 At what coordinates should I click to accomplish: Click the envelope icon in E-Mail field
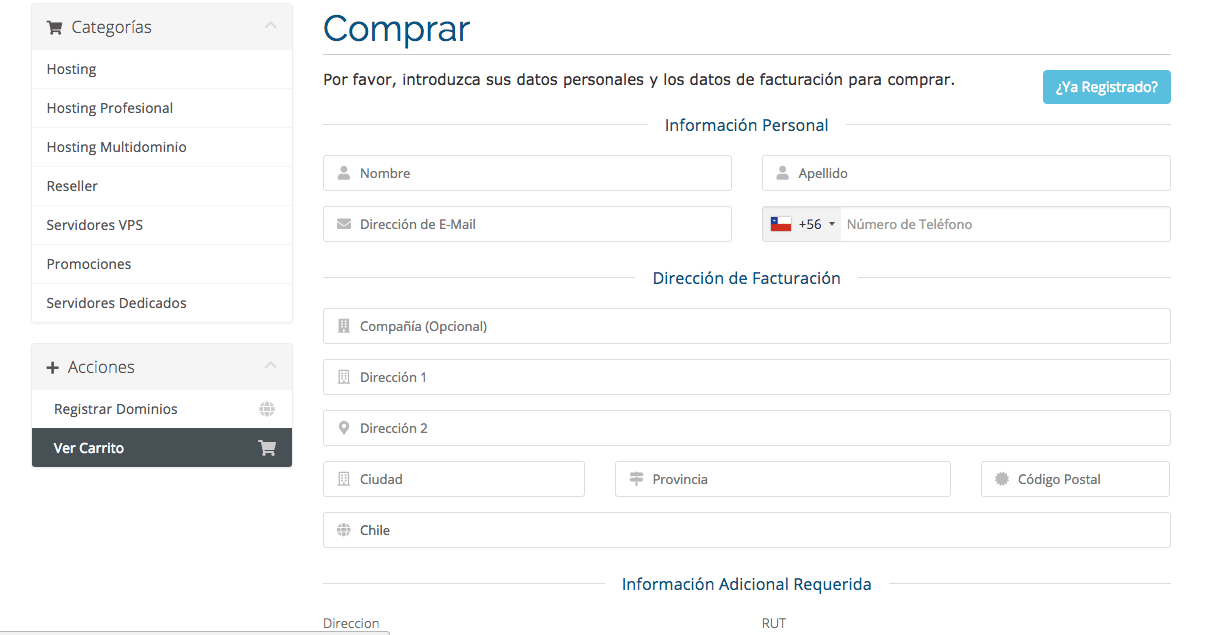(x=344, y=224)
